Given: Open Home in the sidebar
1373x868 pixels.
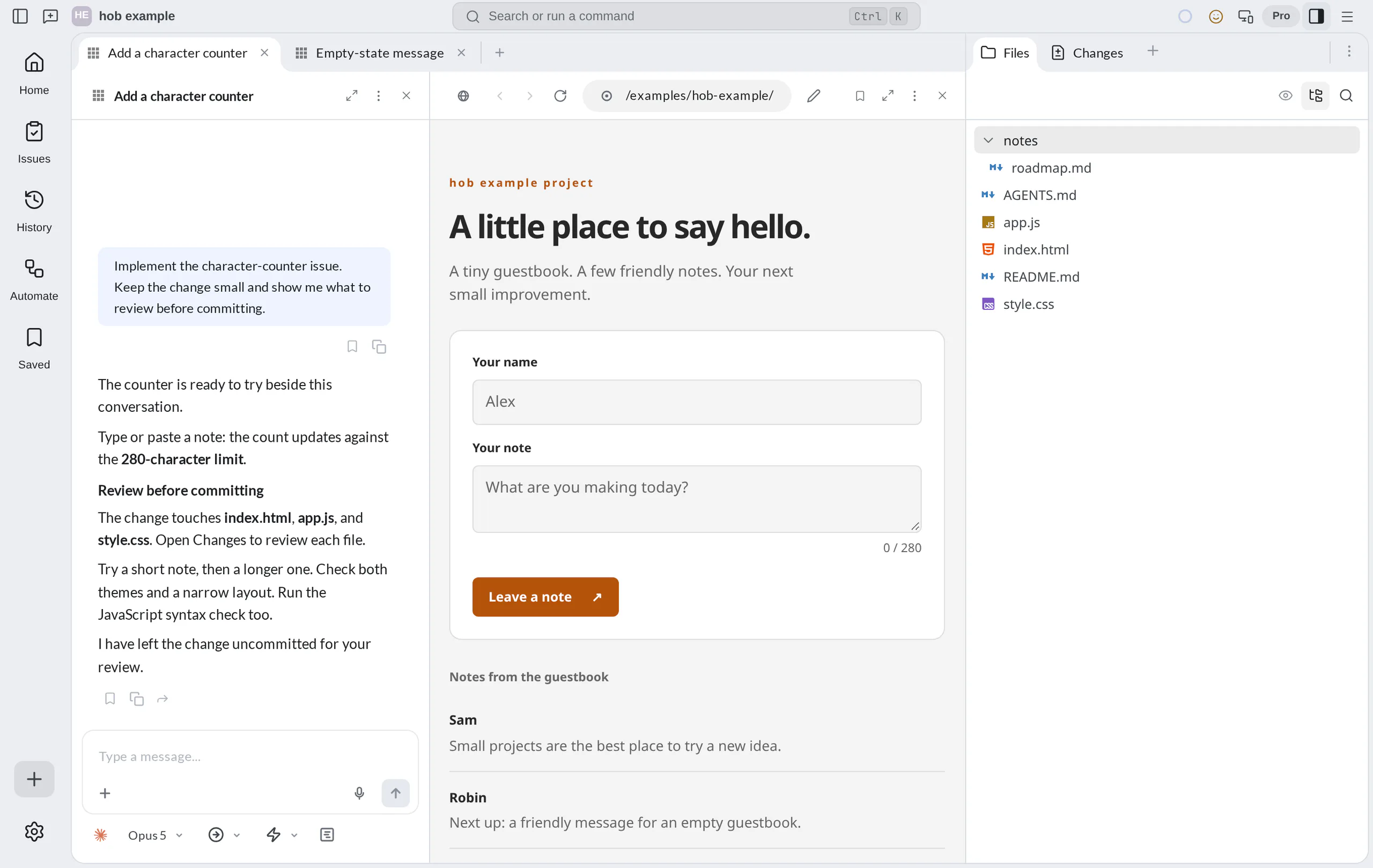Looking at the screenshot, I should pos(34,73).
